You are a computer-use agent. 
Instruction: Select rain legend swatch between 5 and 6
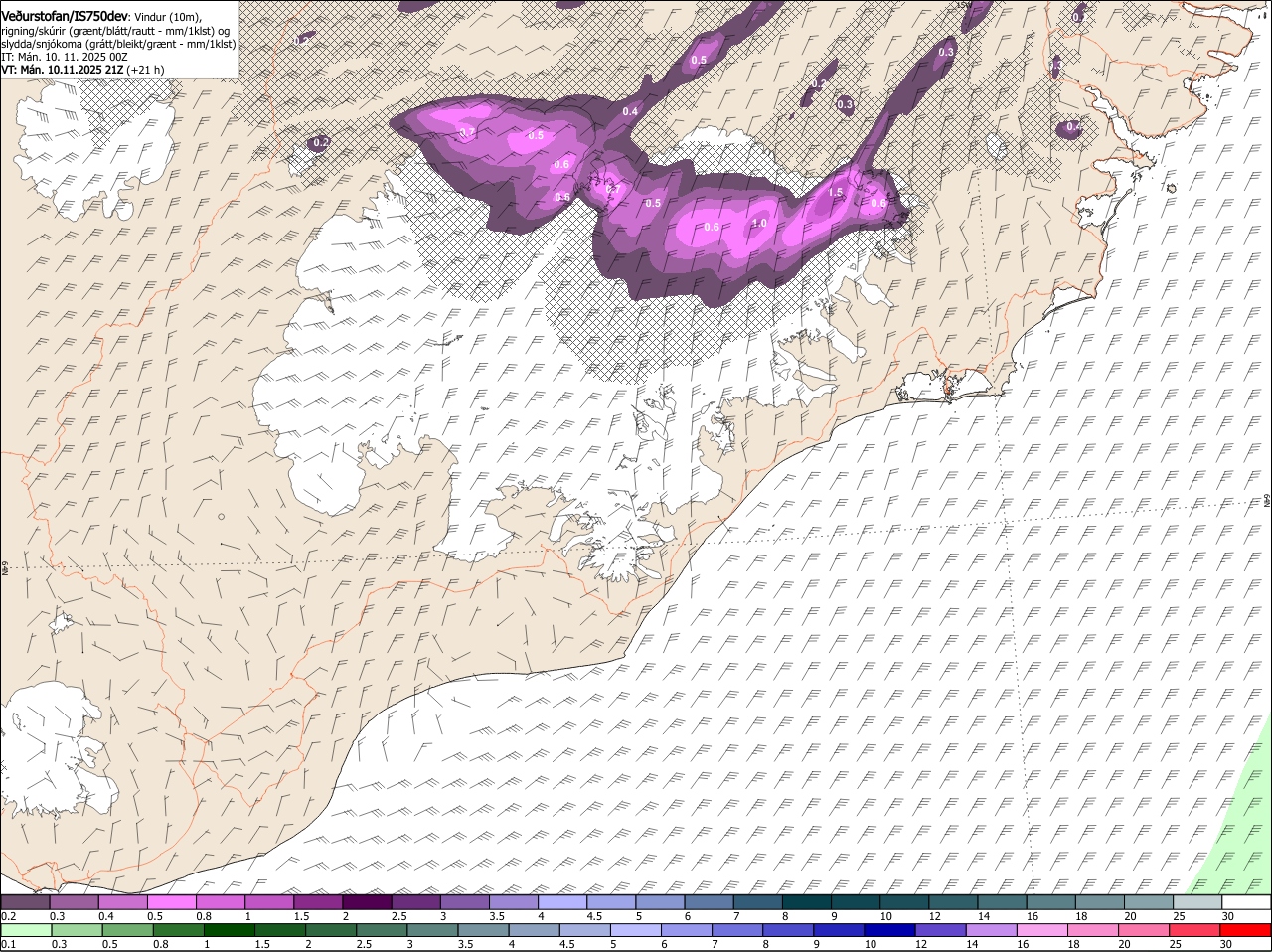pos(636,930)
